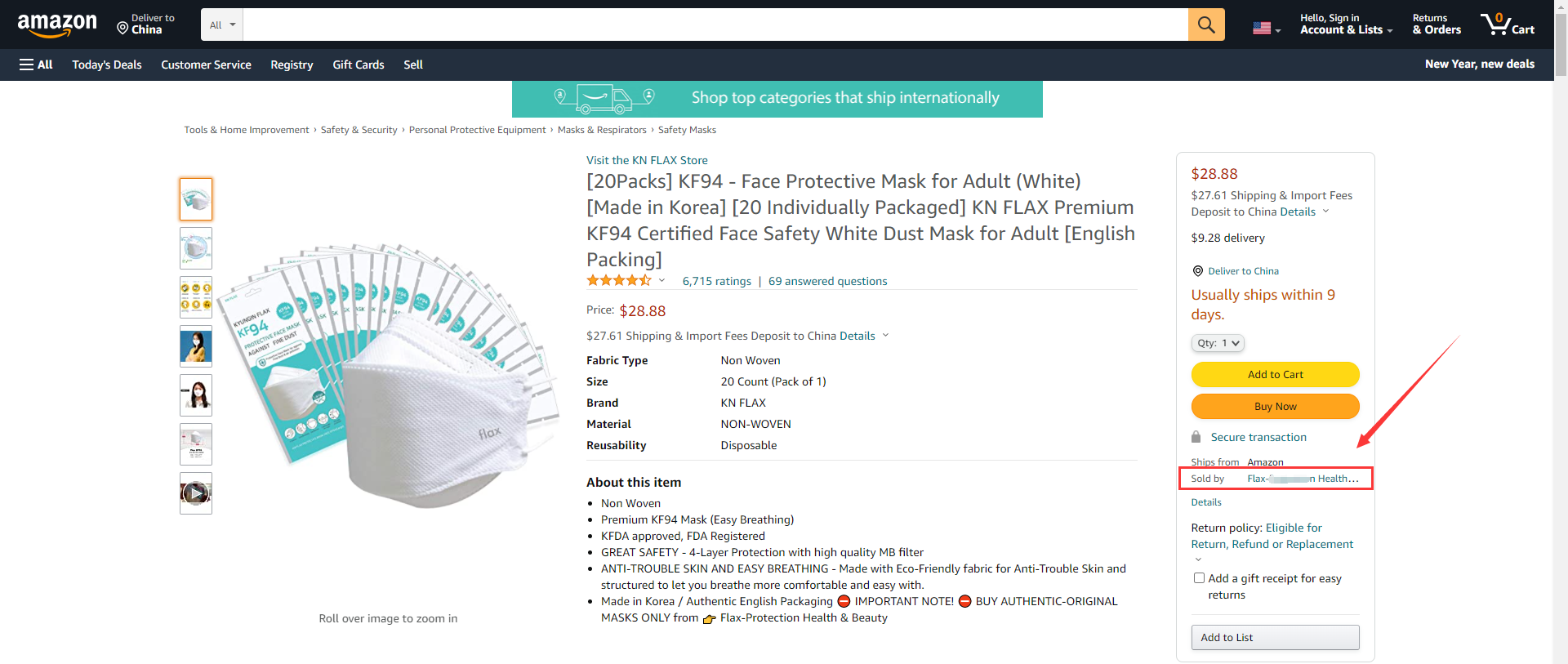This screenshot has height=664, width=1568.
Task: Open the Qty quantity dropdown
Action: point(1218,343)
